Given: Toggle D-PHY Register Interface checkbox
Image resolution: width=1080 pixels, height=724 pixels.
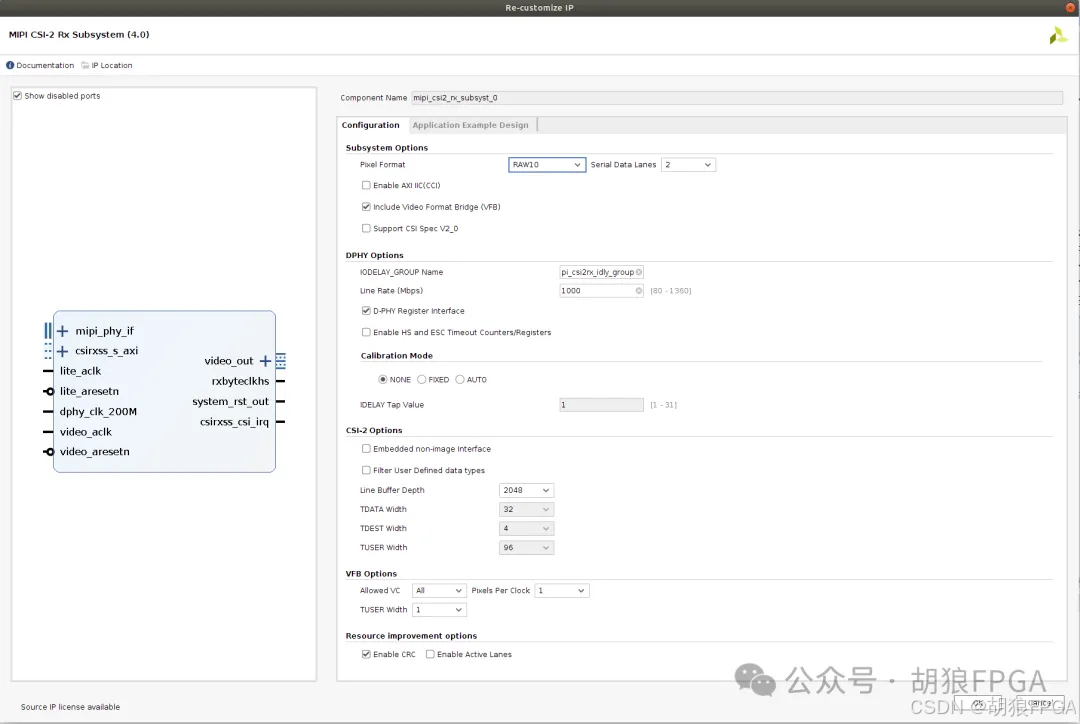Looking at the screenshot, I should [366, 311].
